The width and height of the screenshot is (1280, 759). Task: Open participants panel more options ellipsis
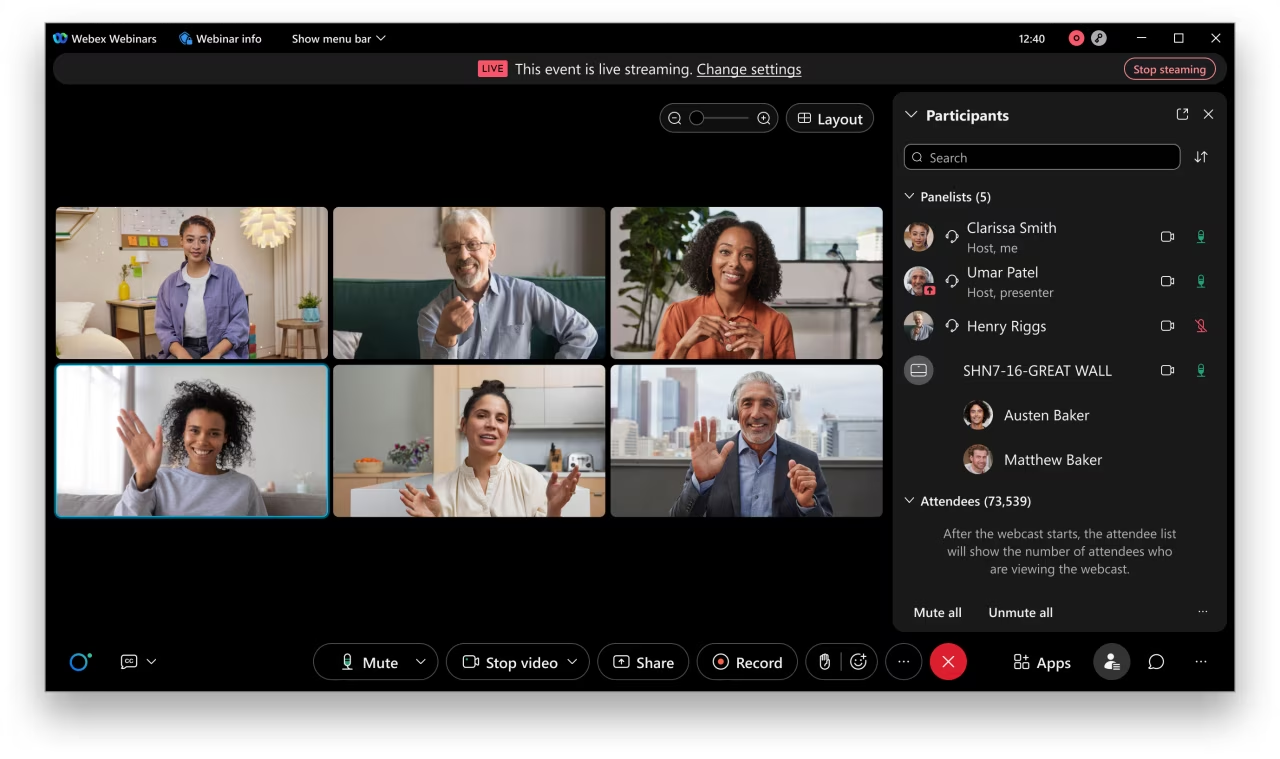[x=1202, y=612]
